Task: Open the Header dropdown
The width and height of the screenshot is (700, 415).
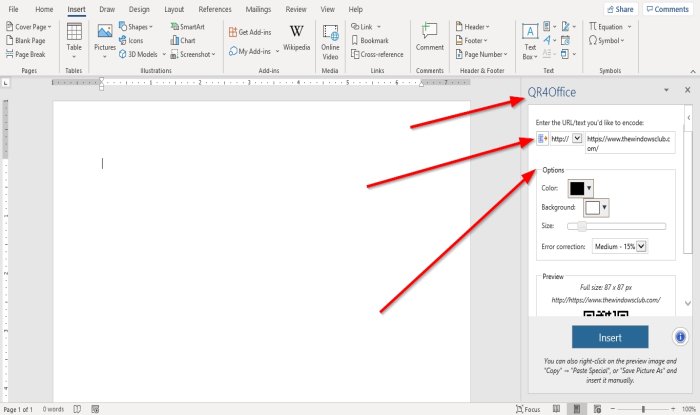Action: tap(472, 27)
